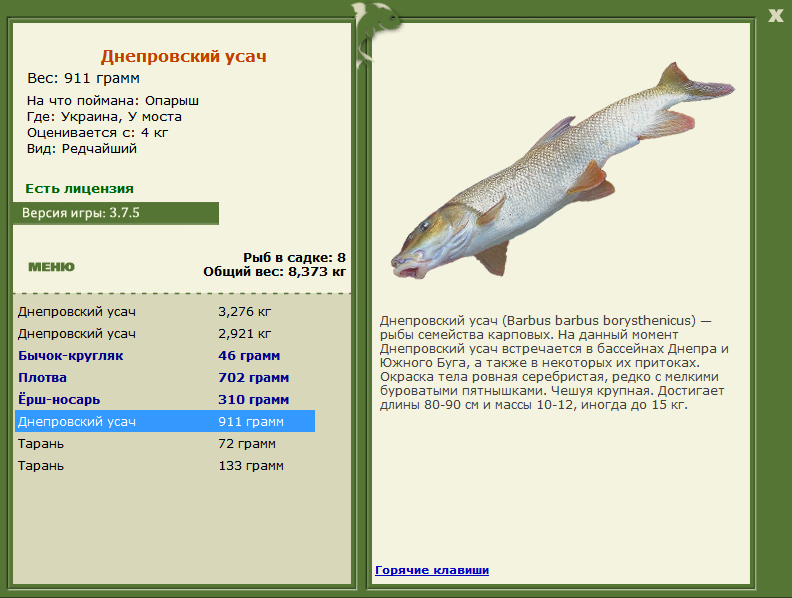Select the Ёрш-носарь list entry
This screenshot has height=598, width=792.
pyautogui.click(x=165, y=400)
